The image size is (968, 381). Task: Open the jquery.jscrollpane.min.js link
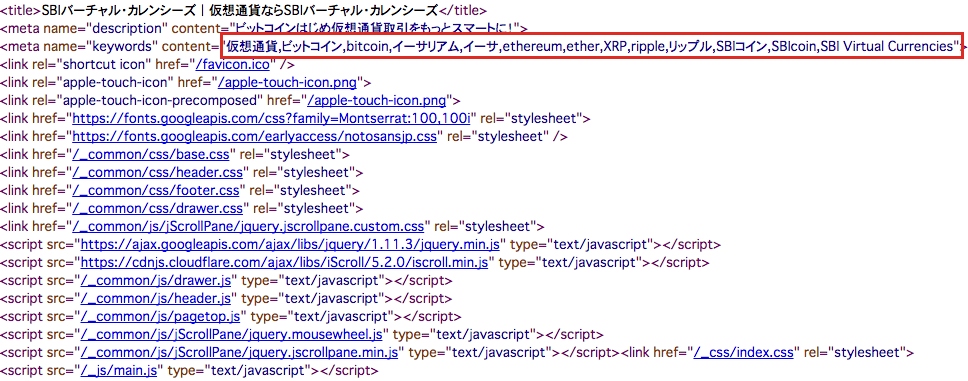click(x=240, y=353)
